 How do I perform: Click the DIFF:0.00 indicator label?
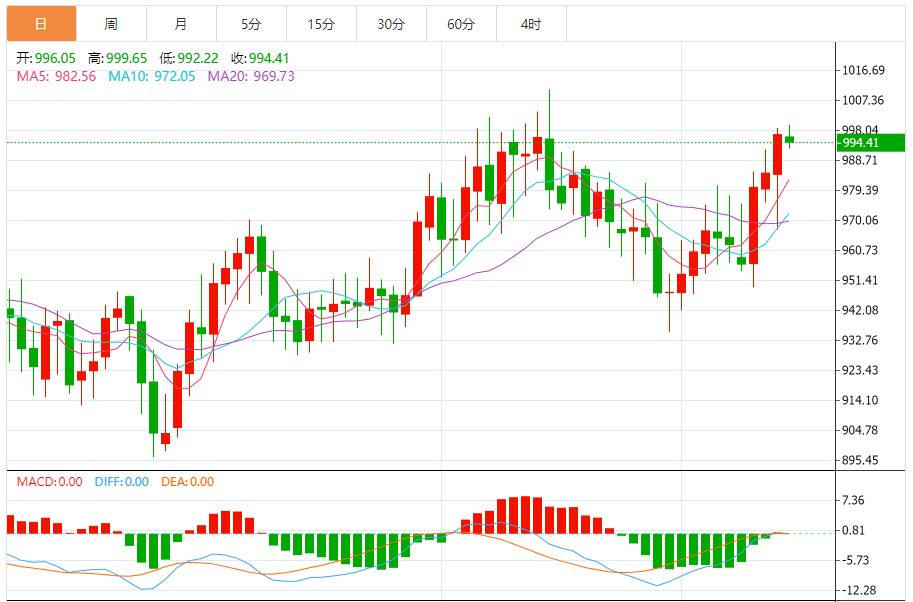pyautogui.click(x=122, y=482)
